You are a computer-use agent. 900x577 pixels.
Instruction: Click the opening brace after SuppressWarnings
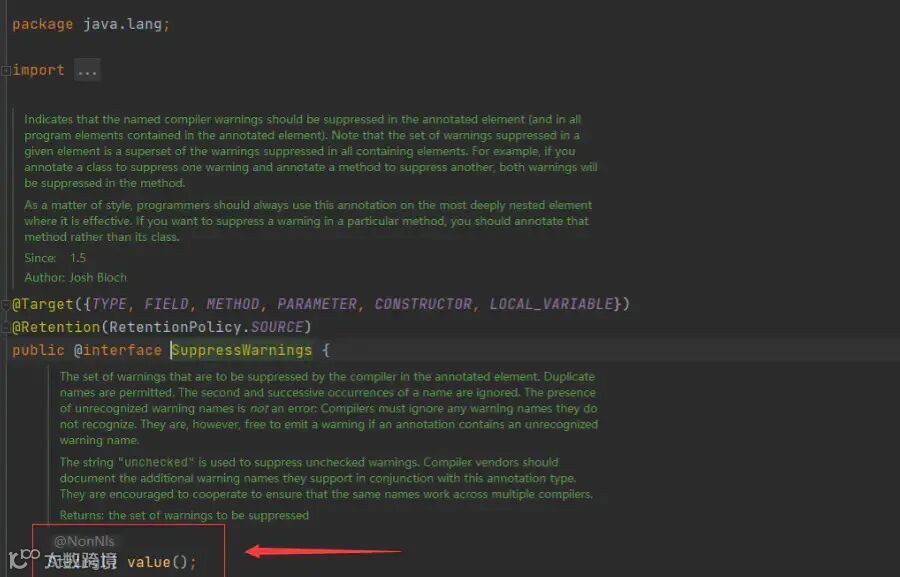tap(326, 350)
